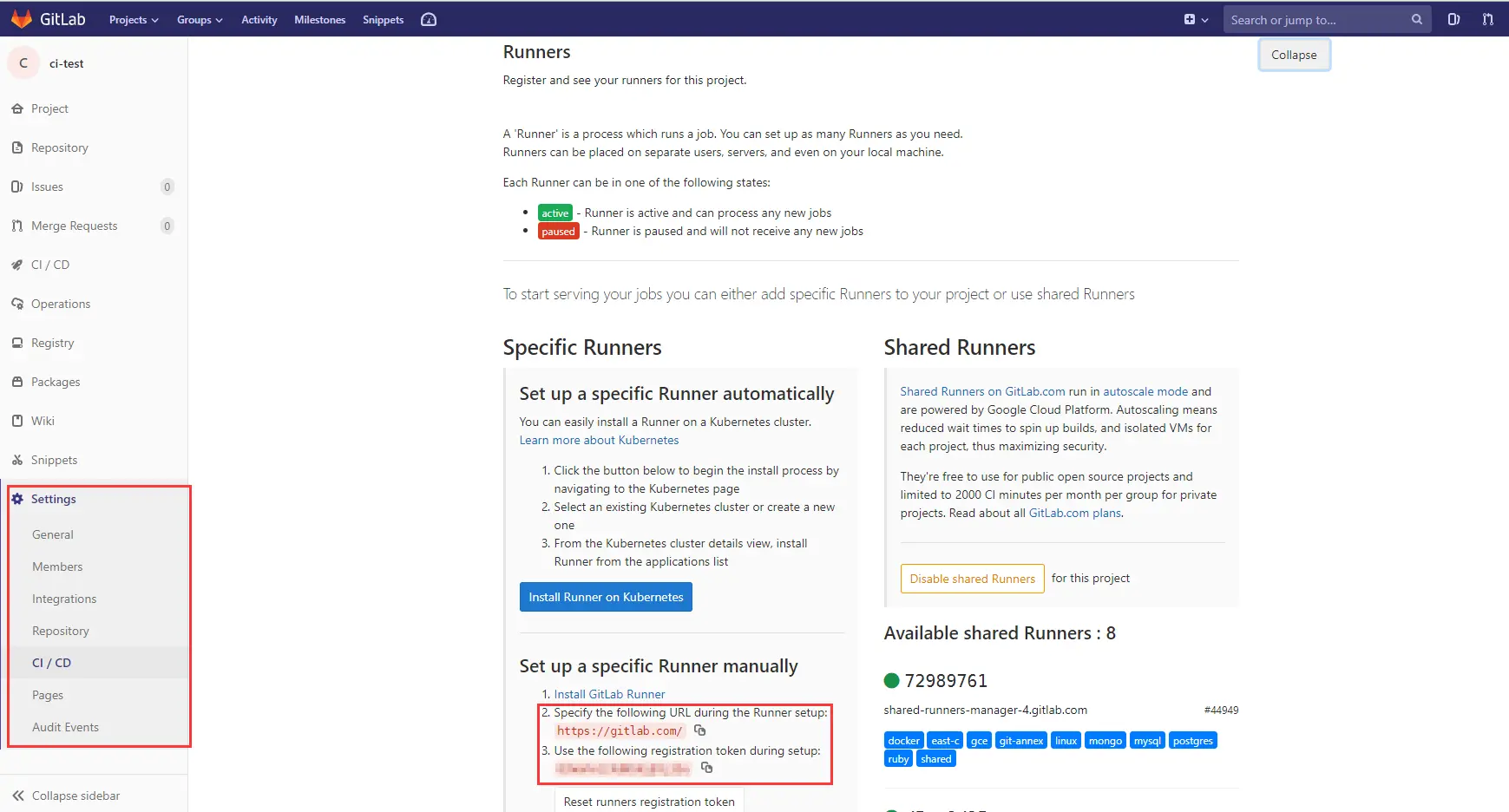Click Reset runners registration token
Image resolution: width=1509 pixels, height=812 pixels.
[649, 801]
